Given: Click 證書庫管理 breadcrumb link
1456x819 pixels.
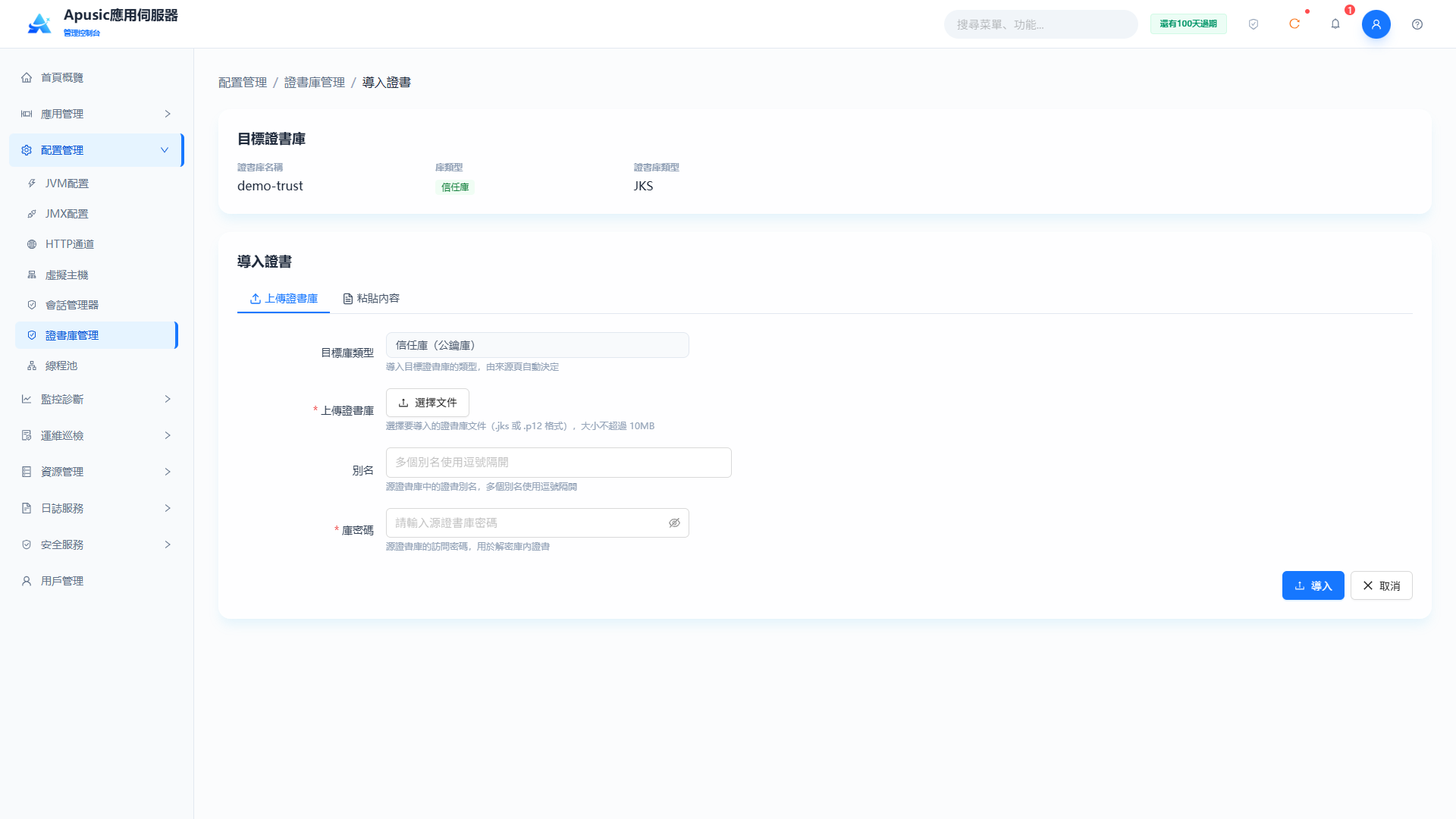Looking at the screenshot, I should point(315,83).
